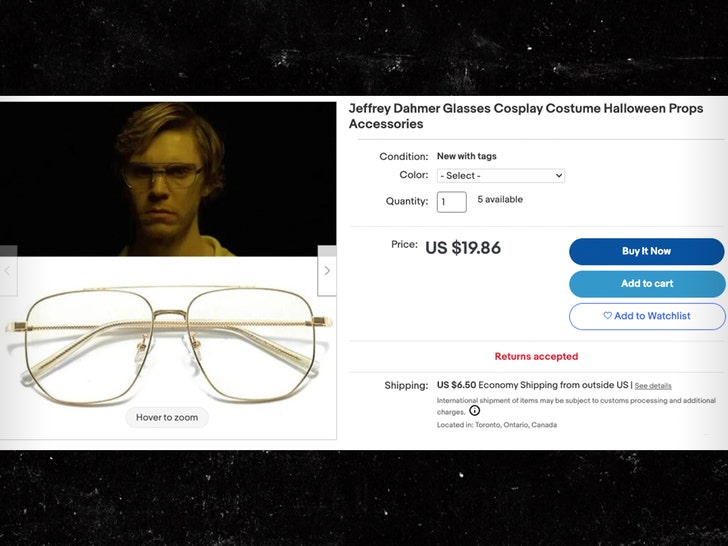Add the glasses to cart
Image resolution: width=728 pixels, height=546 pixels.
647,284
